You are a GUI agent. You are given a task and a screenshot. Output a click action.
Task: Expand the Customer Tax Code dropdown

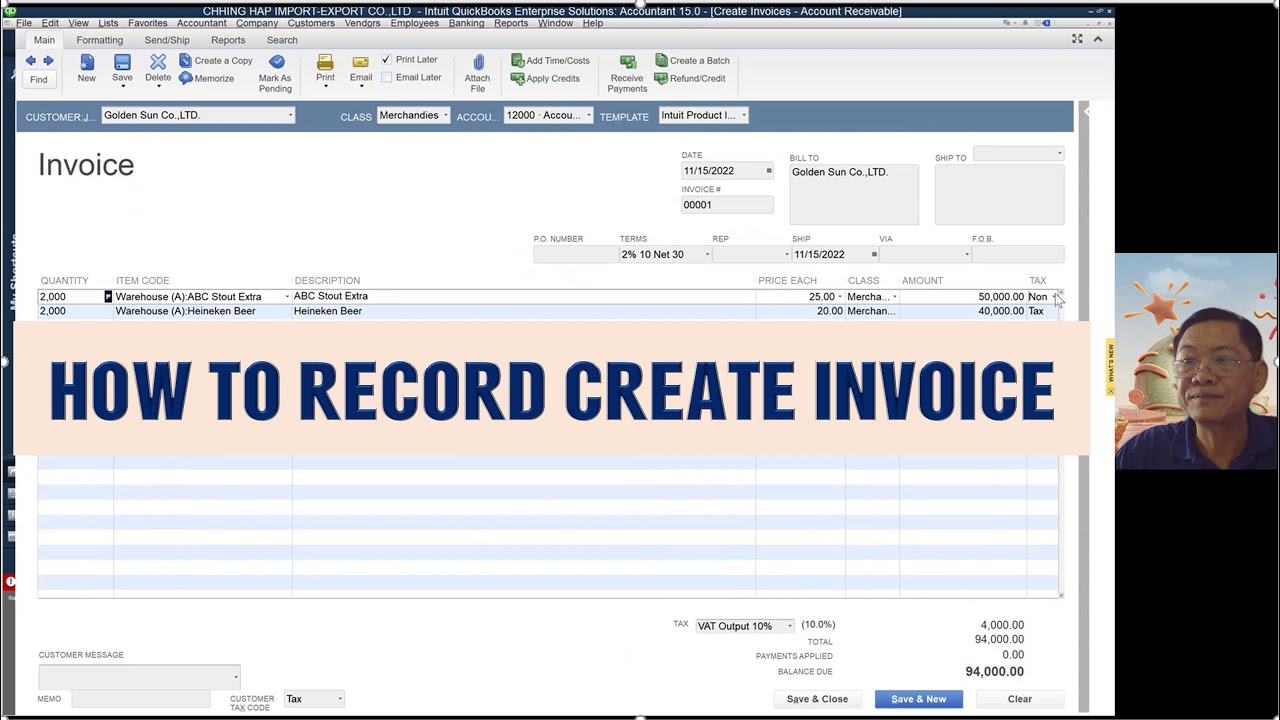(340, 699)
